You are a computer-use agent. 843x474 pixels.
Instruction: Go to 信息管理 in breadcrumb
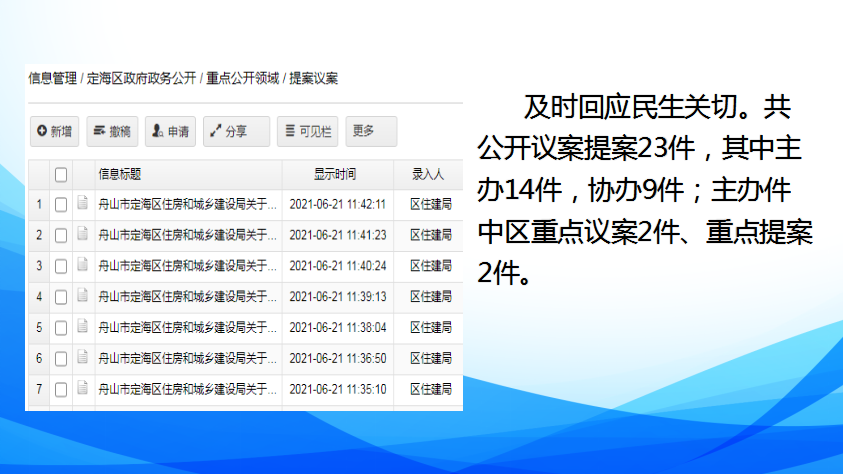click(x=52, y=77)
